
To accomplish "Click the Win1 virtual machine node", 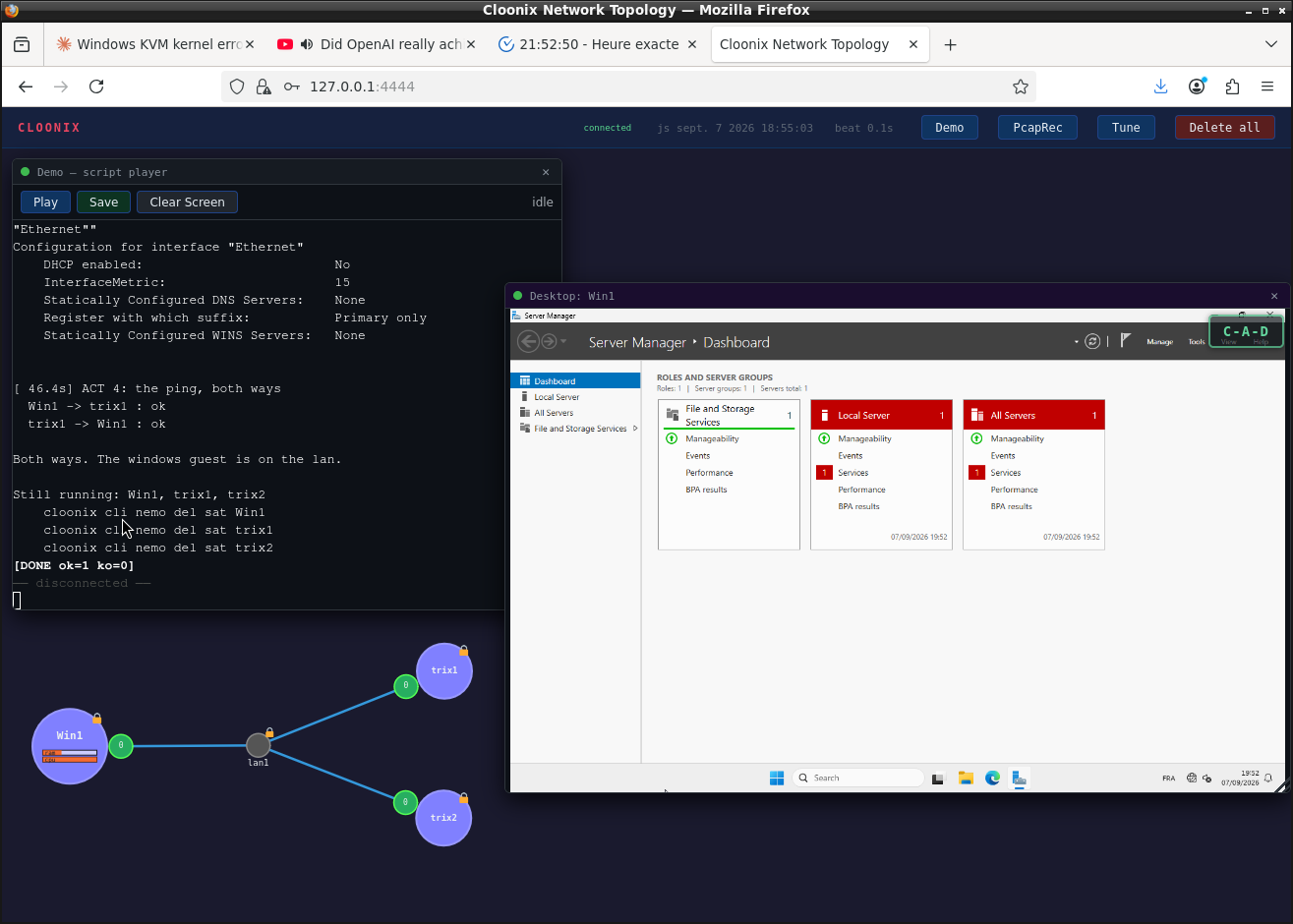I will [x=69, y=746].
